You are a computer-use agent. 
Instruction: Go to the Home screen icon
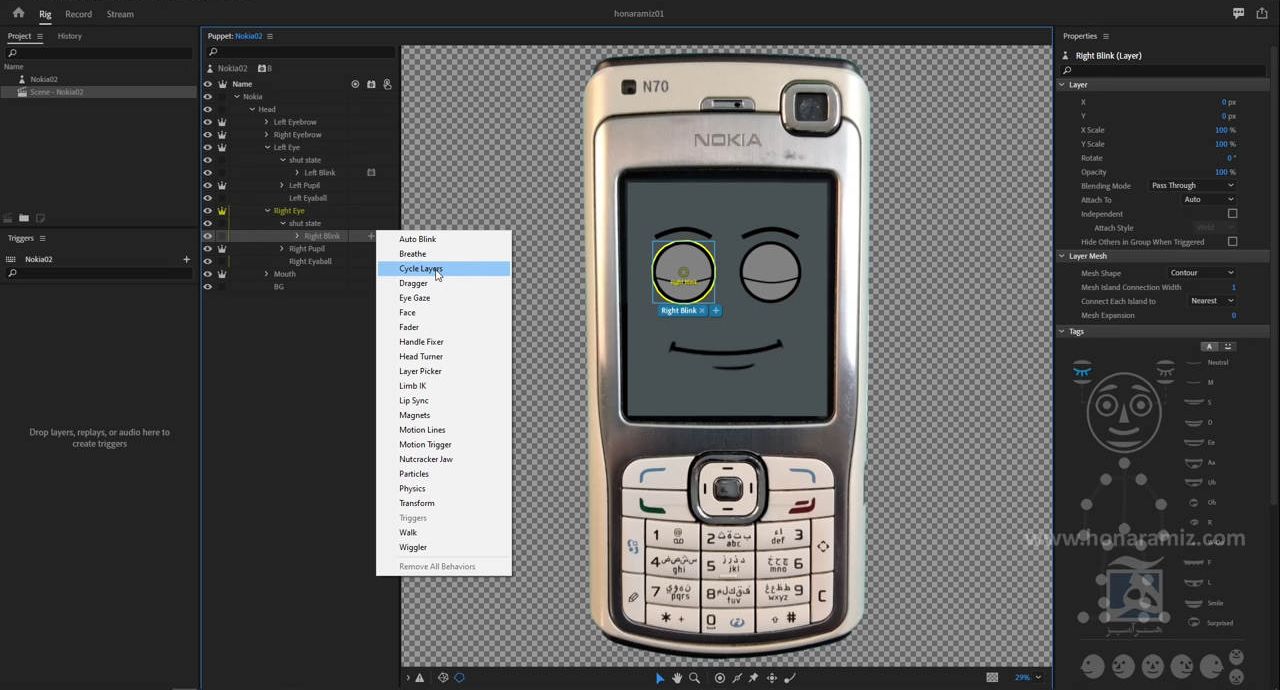click(x=18, y=13)
